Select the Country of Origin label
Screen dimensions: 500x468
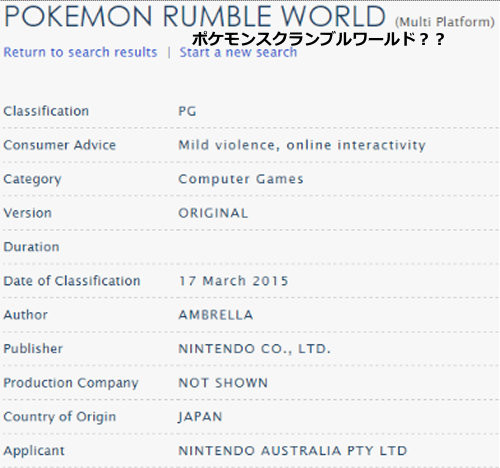tap(60, 417)
